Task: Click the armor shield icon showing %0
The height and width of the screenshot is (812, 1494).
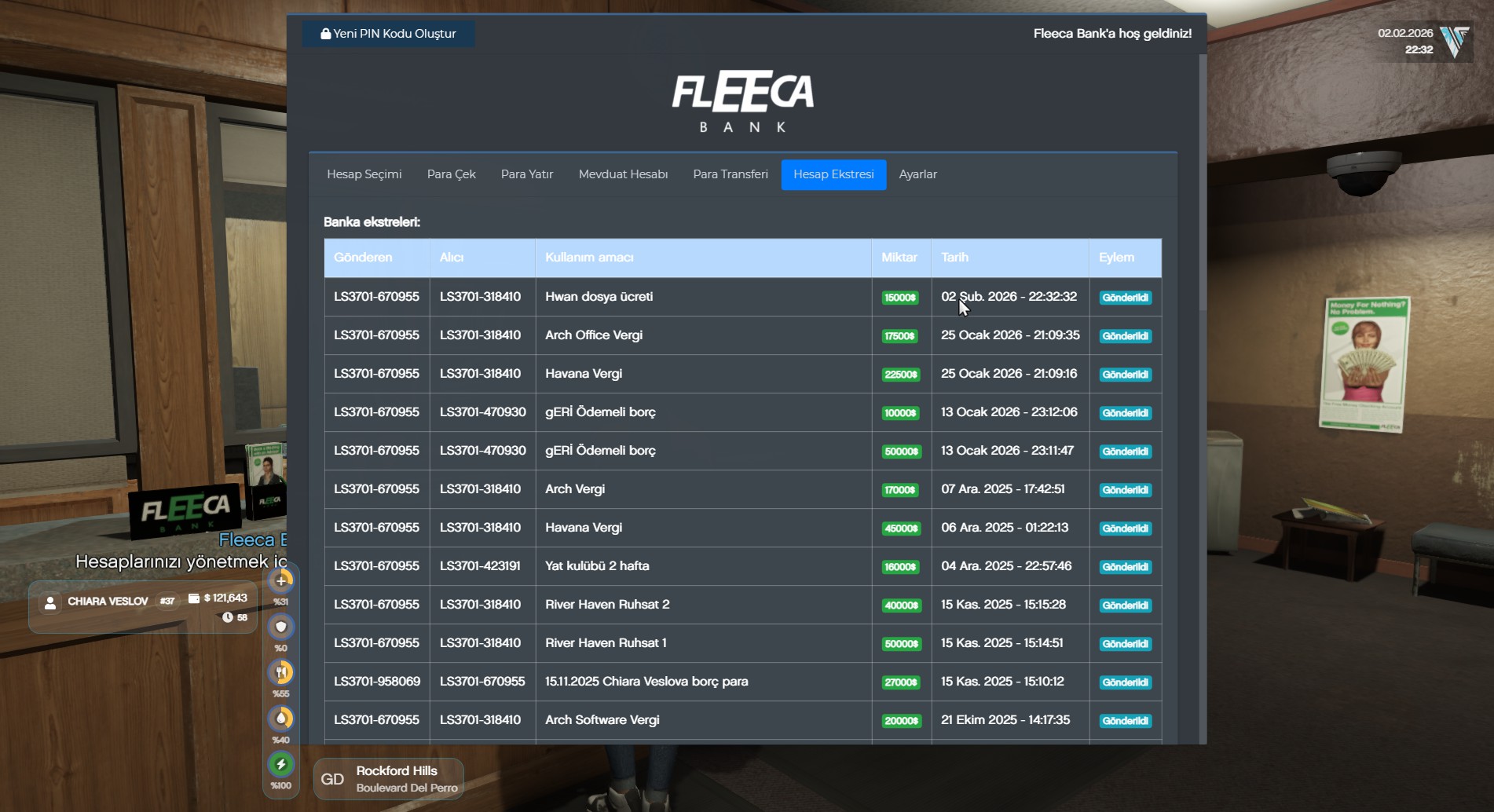Action: 281,627
